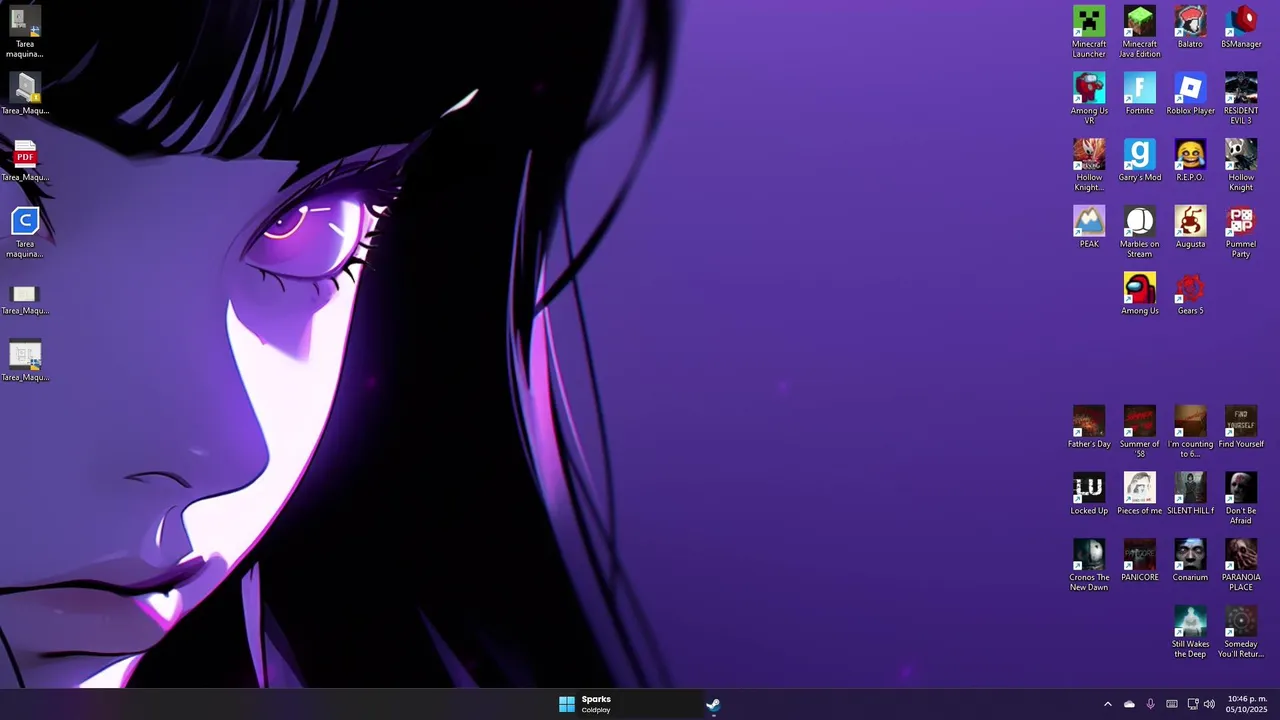Screen dimensions: 1280x720
Task: Select the red PDF Tarea_Maqu file
Action: pyautogui.click(x=25, y=161)
